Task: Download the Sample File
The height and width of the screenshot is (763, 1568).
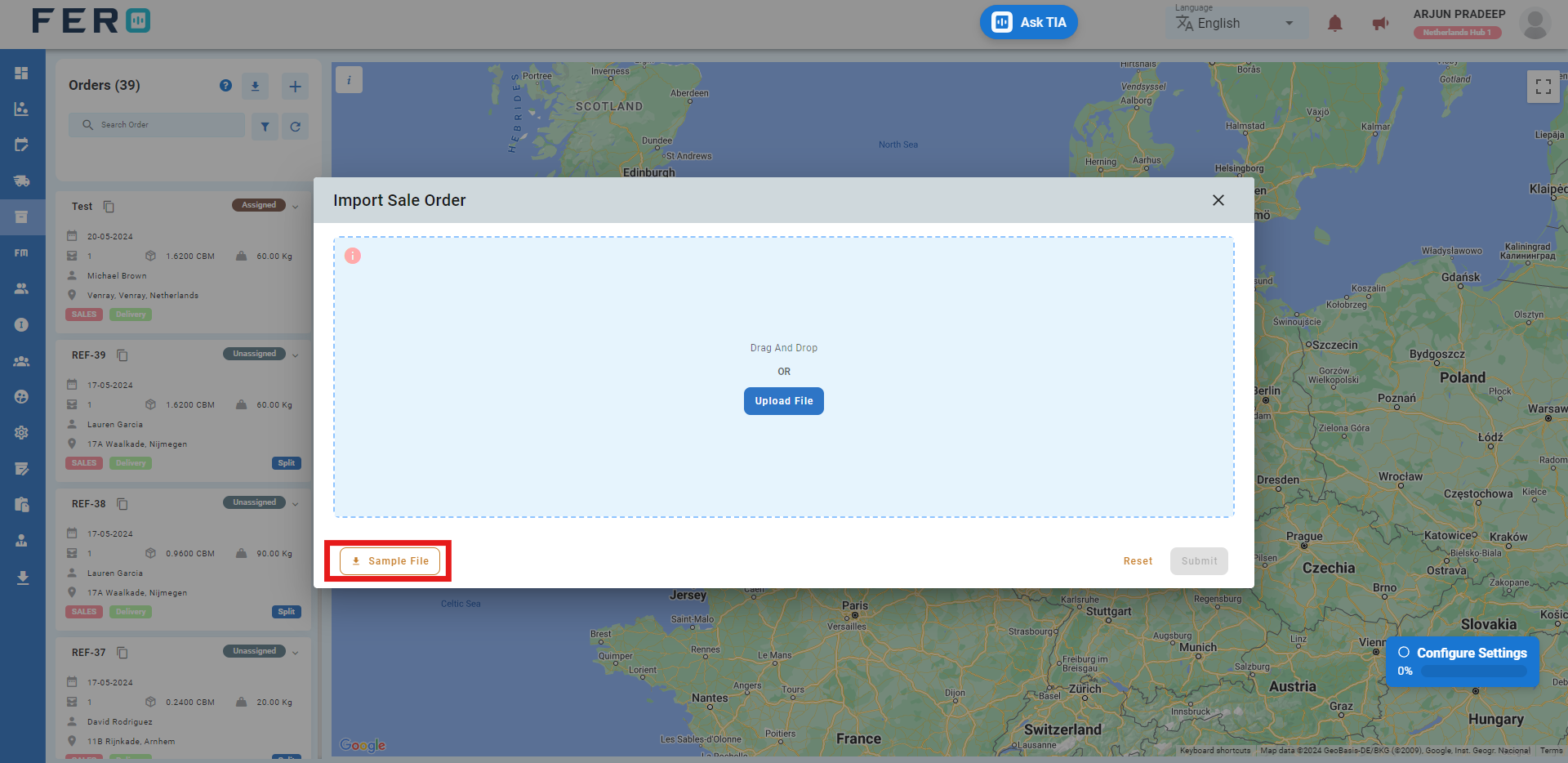Action: point(390,561)
